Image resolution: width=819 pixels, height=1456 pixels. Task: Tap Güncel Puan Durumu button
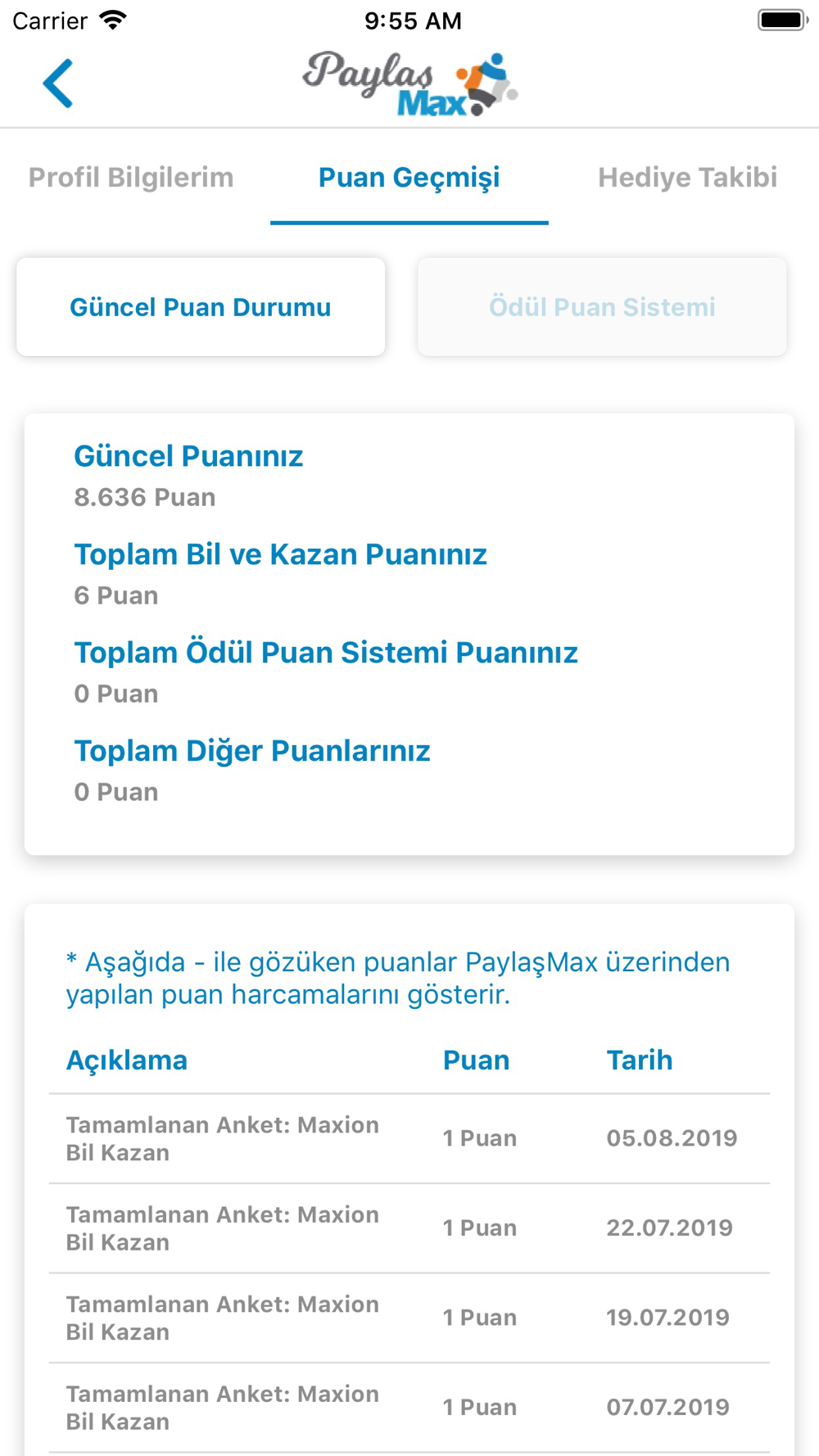pos(201,307)
